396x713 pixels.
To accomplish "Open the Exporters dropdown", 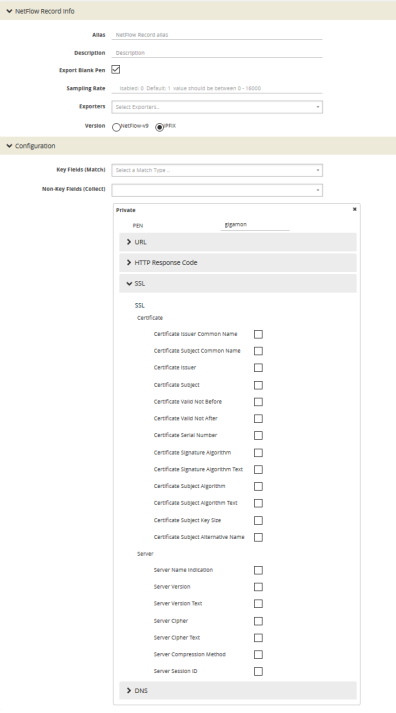I will pos(217,107).
